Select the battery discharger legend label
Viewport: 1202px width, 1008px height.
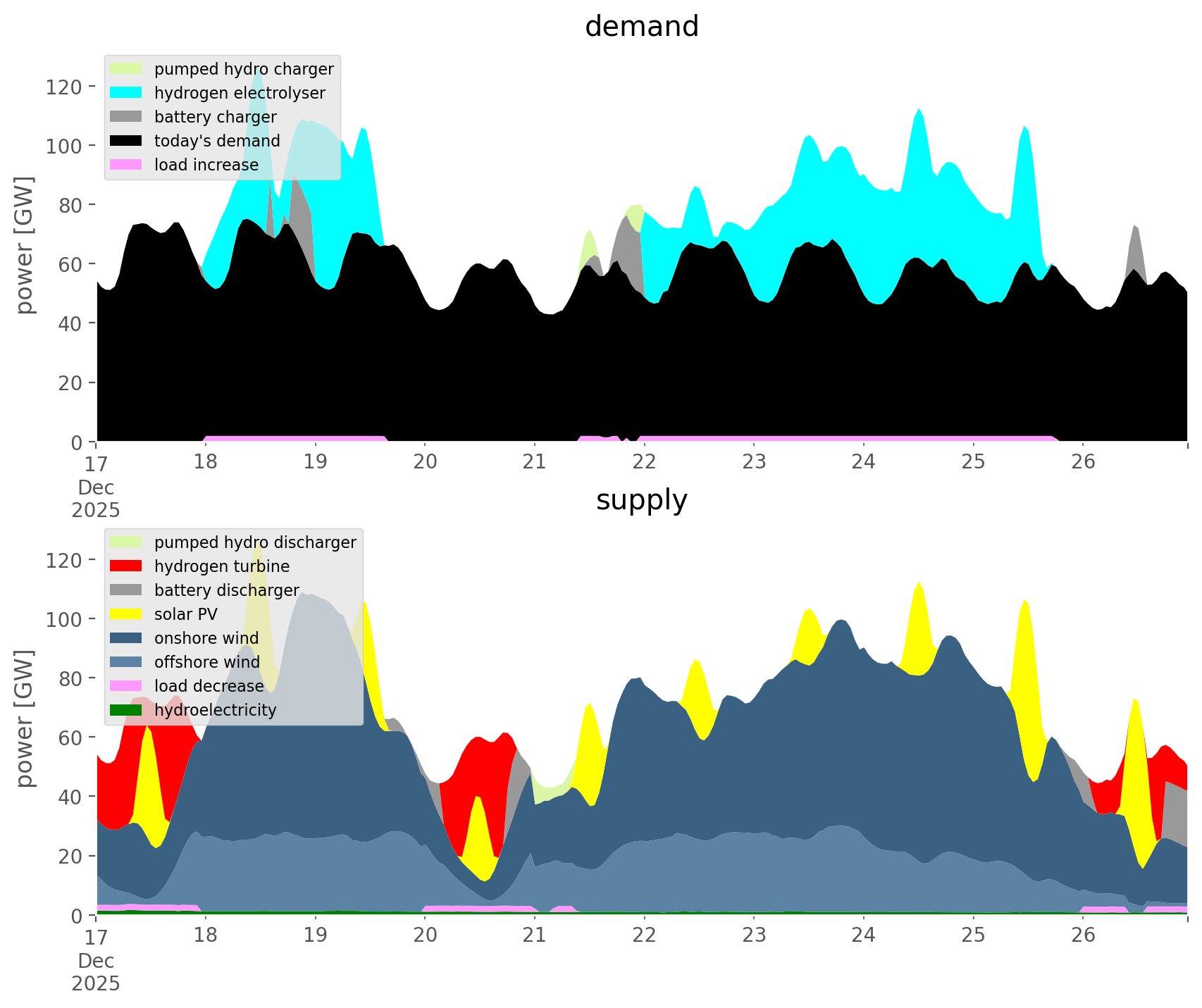[227, 590]
